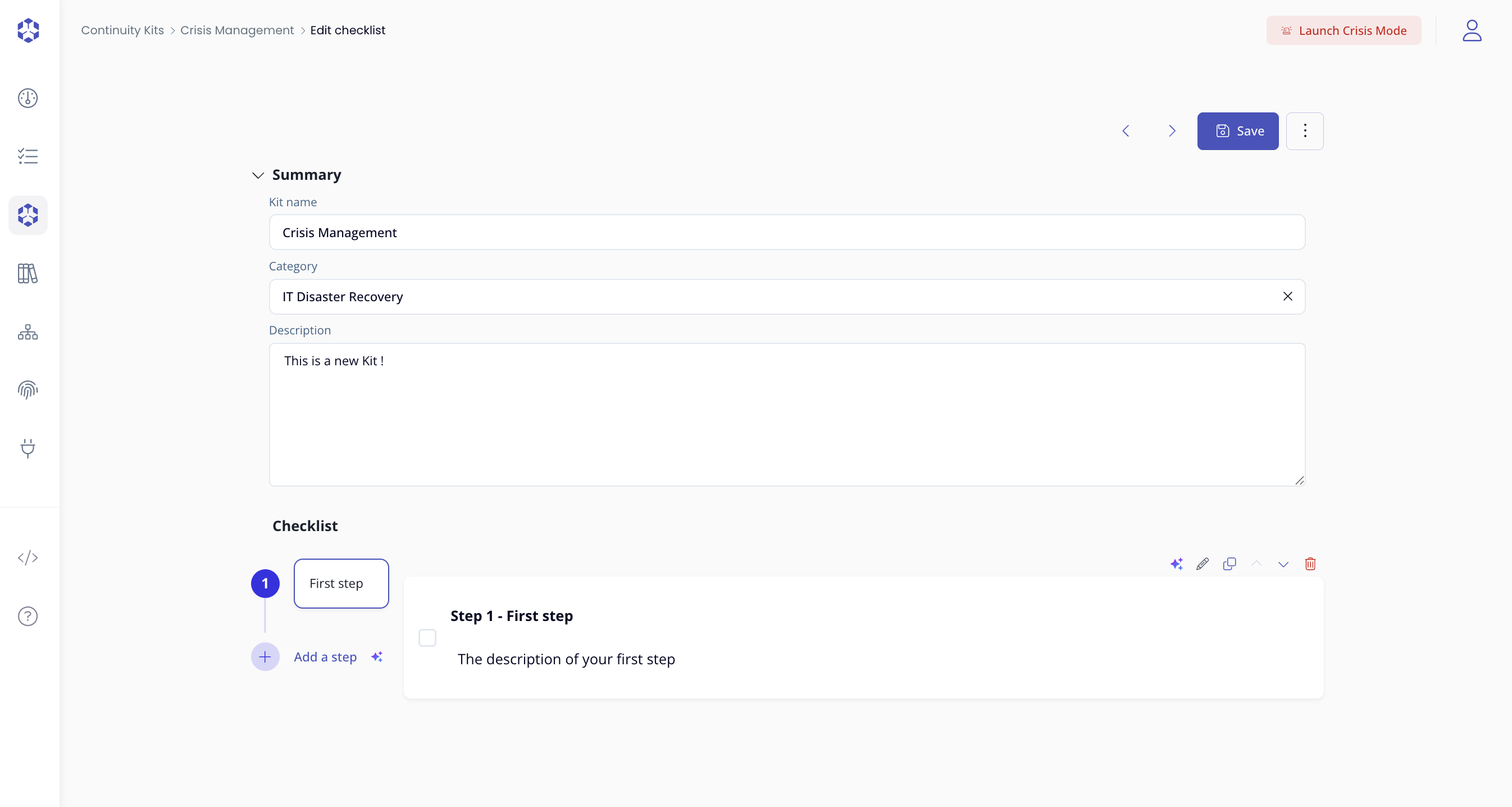
Task: Open the fingerprint icon in sidebar
Action: pyautogui.click(x=28, y=390)
